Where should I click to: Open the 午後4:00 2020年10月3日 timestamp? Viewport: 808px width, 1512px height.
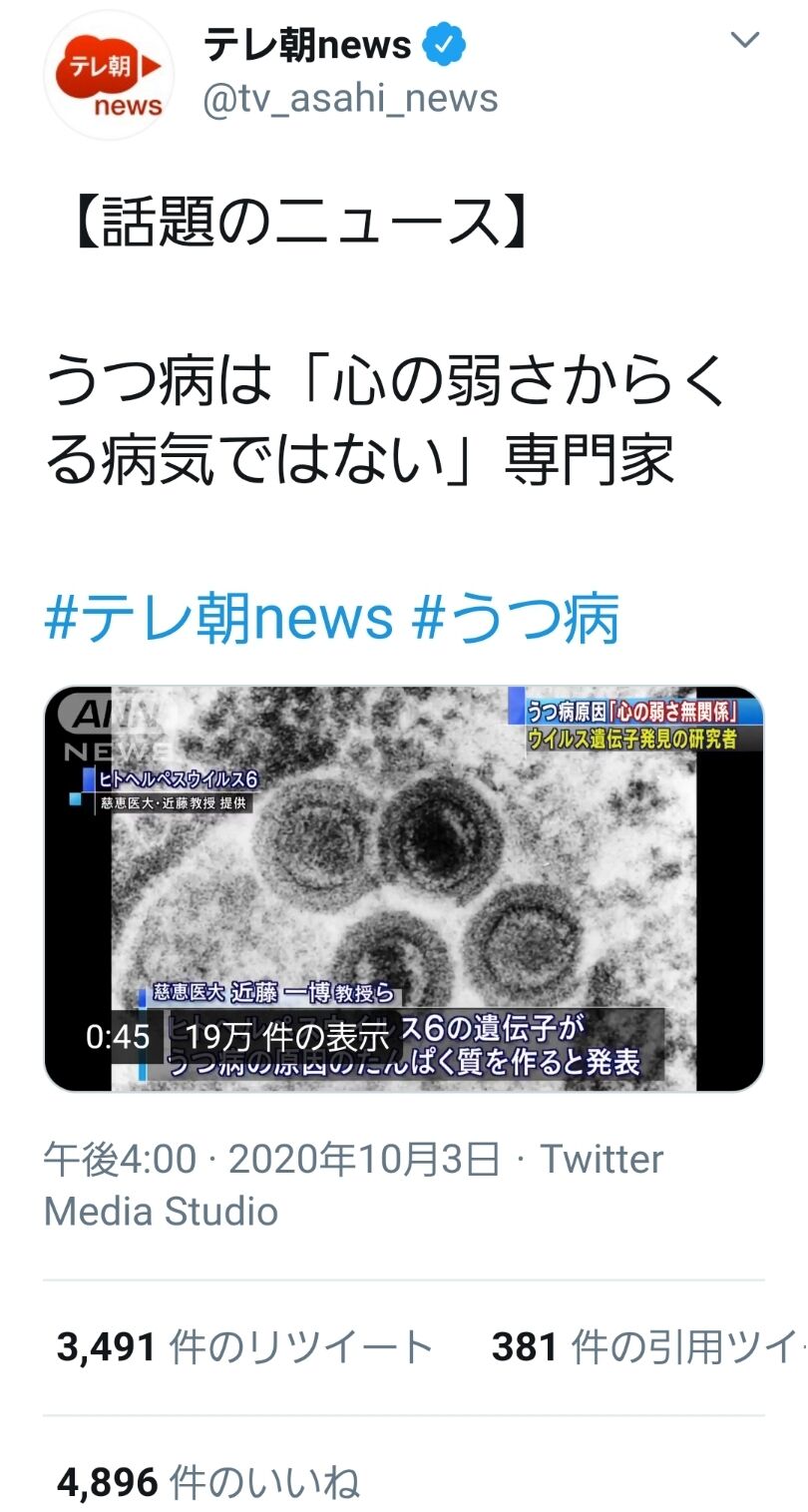point(272,1160)
